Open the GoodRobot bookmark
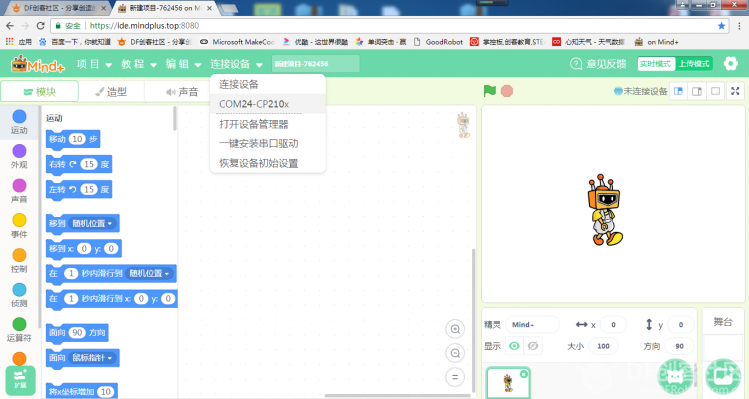The height and width of the screenshot is (399, 749). pos(438,42)
